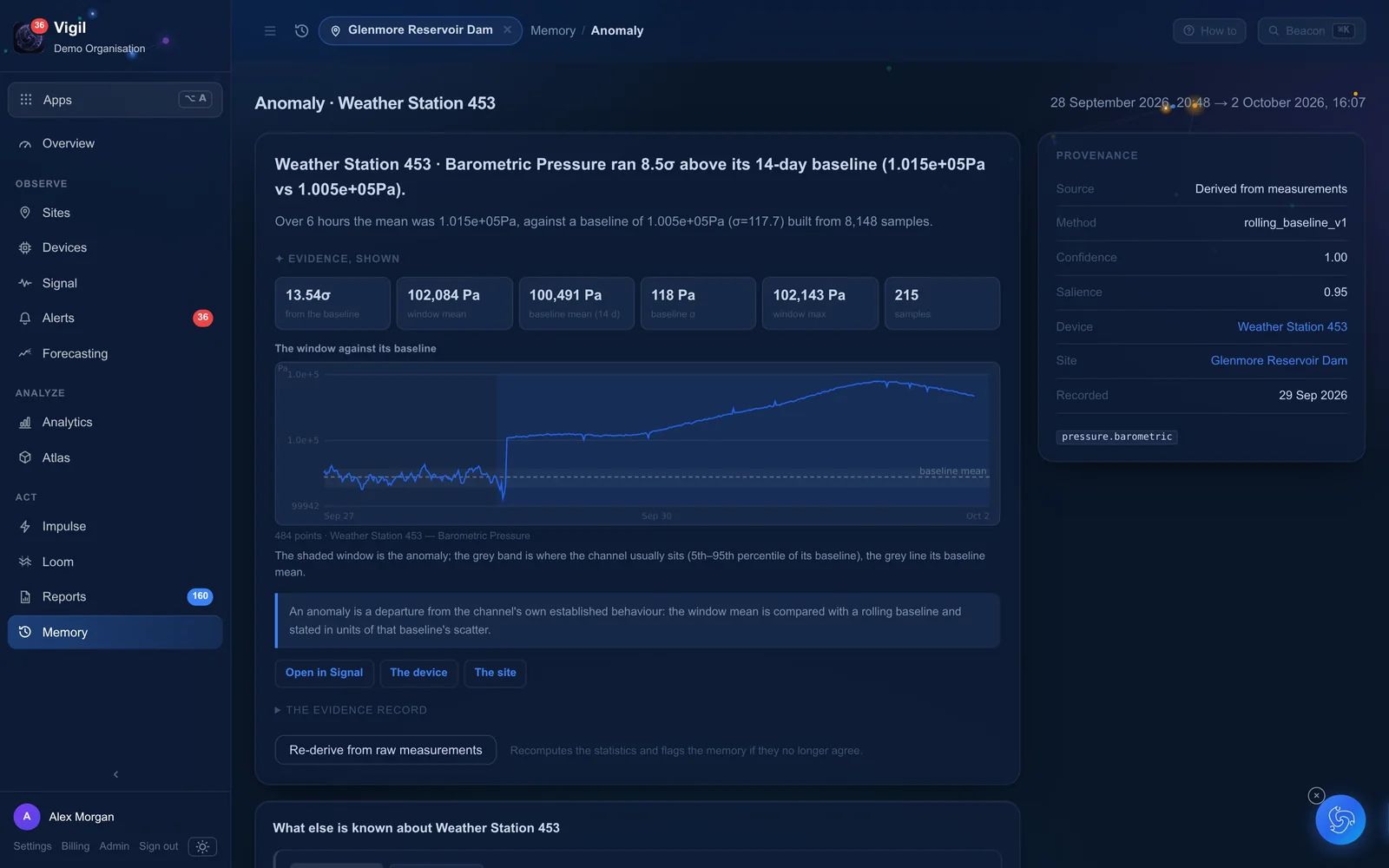1389x868 pixels.
Task: Click Glenmore Reservoir Dam site chip
Action: (420, 30)
